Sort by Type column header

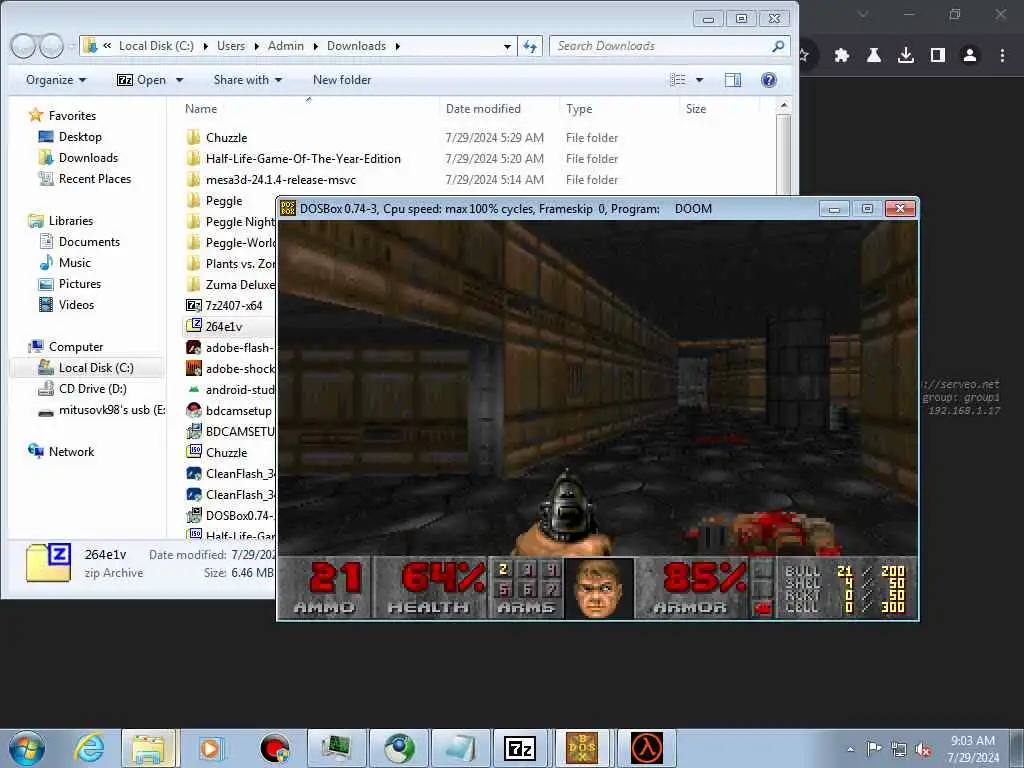coord(618,109)
